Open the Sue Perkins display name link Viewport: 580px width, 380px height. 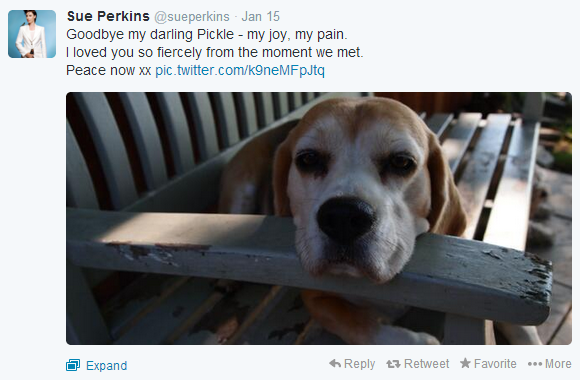(108, 16)
